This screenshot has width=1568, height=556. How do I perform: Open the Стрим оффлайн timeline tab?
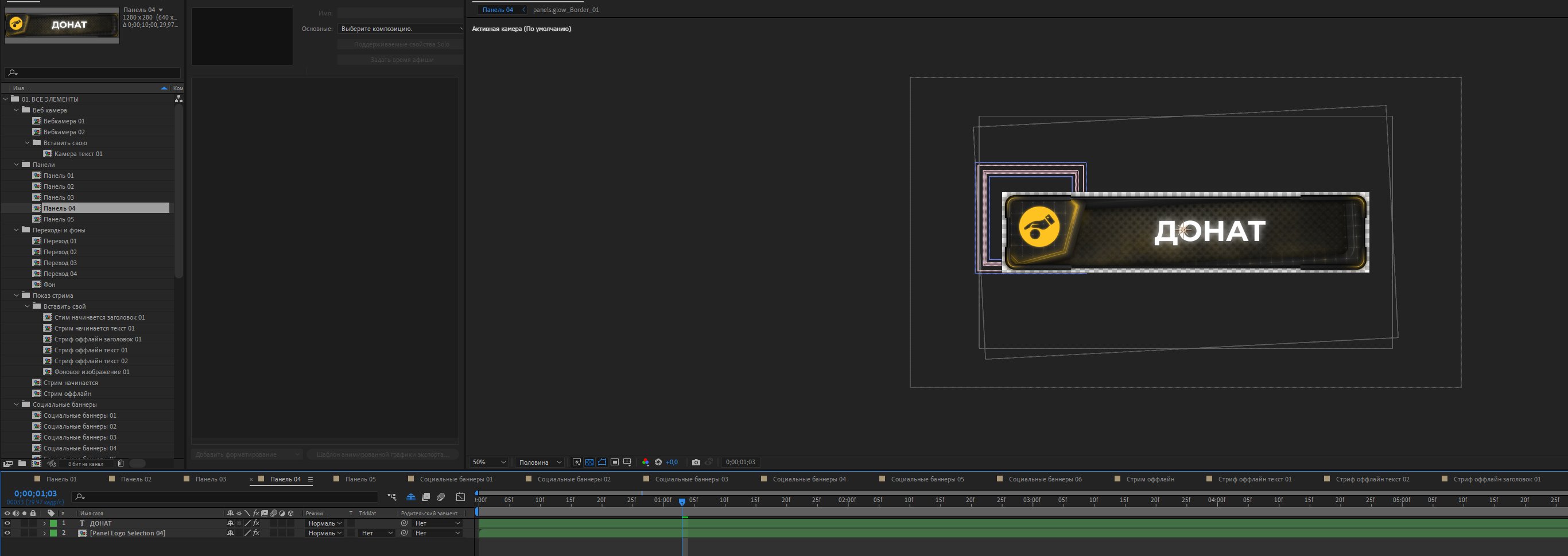[x=1149, y=479]
